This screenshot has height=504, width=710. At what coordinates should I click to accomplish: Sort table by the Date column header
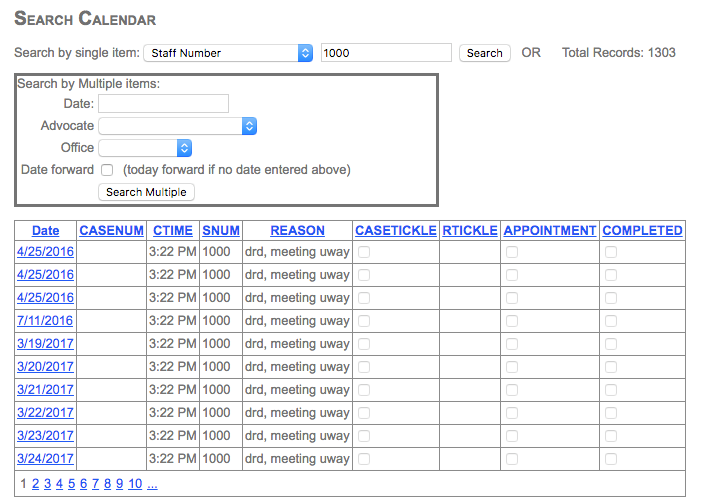point(45,230)
